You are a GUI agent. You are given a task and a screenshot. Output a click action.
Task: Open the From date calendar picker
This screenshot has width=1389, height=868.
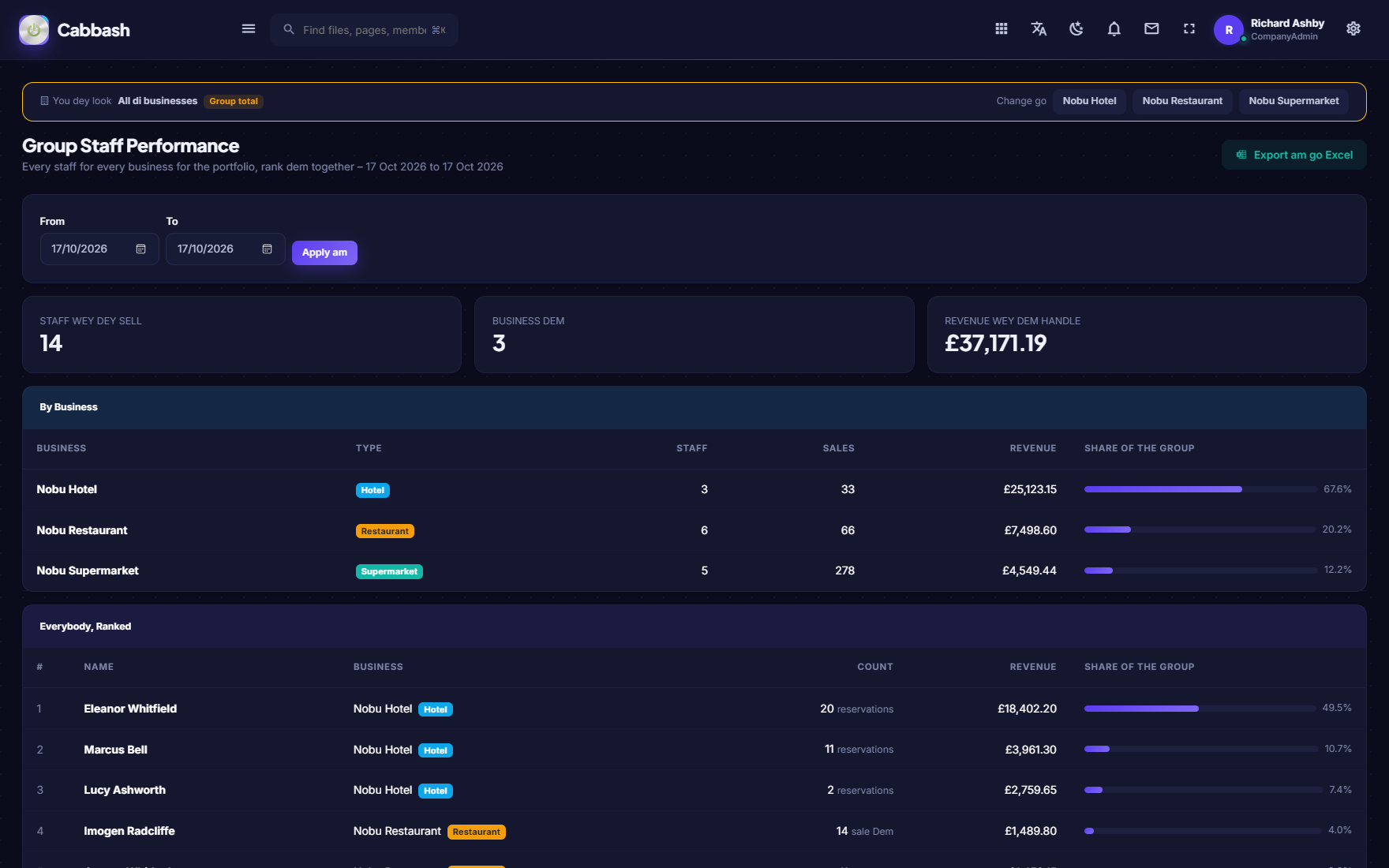pos(140,249)
